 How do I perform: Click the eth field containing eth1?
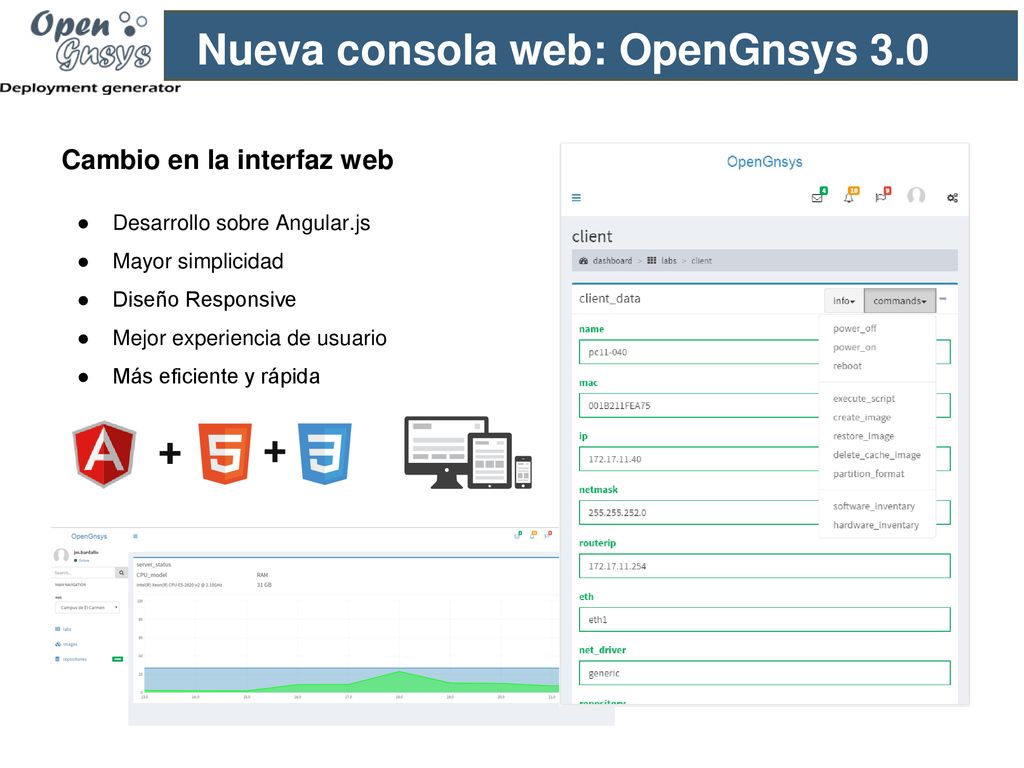pyautogui.click(x=765, y=620)
